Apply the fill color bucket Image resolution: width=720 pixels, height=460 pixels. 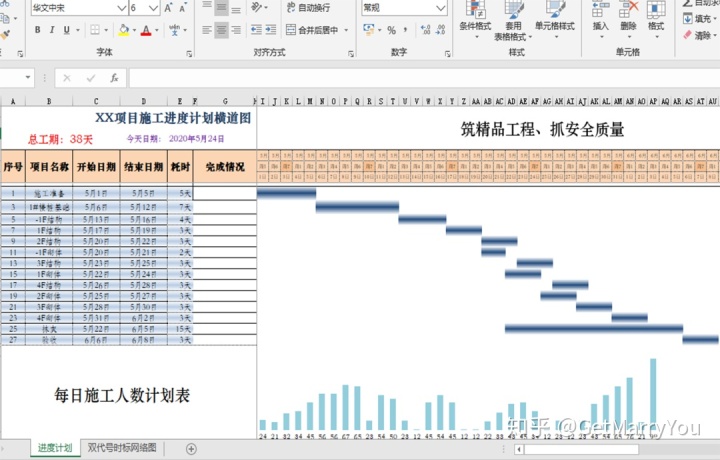(124, 30)
